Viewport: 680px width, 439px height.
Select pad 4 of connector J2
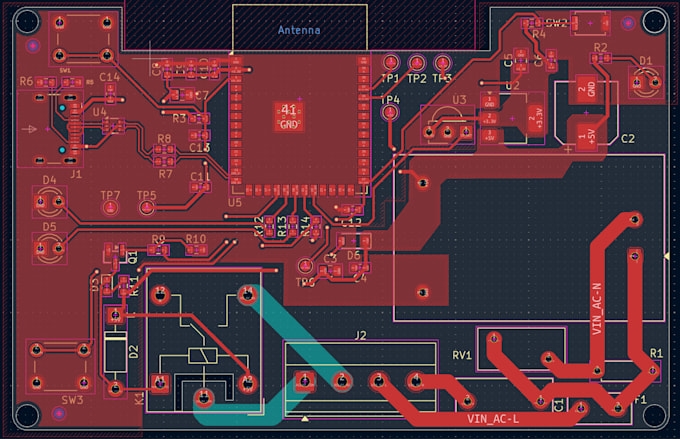pyautogui.click(x=416, y=381)
